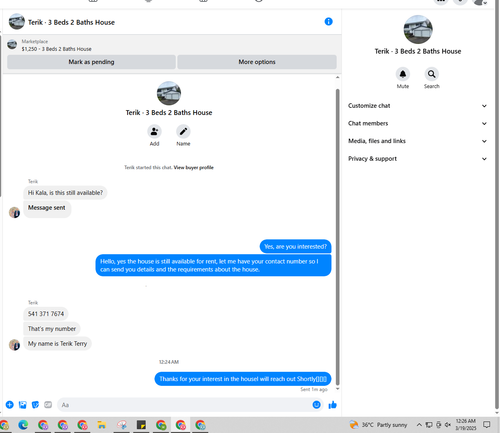Viewport: 500px width, 433px height.
Task: Click the network tray icon
Action: [429, 425]
